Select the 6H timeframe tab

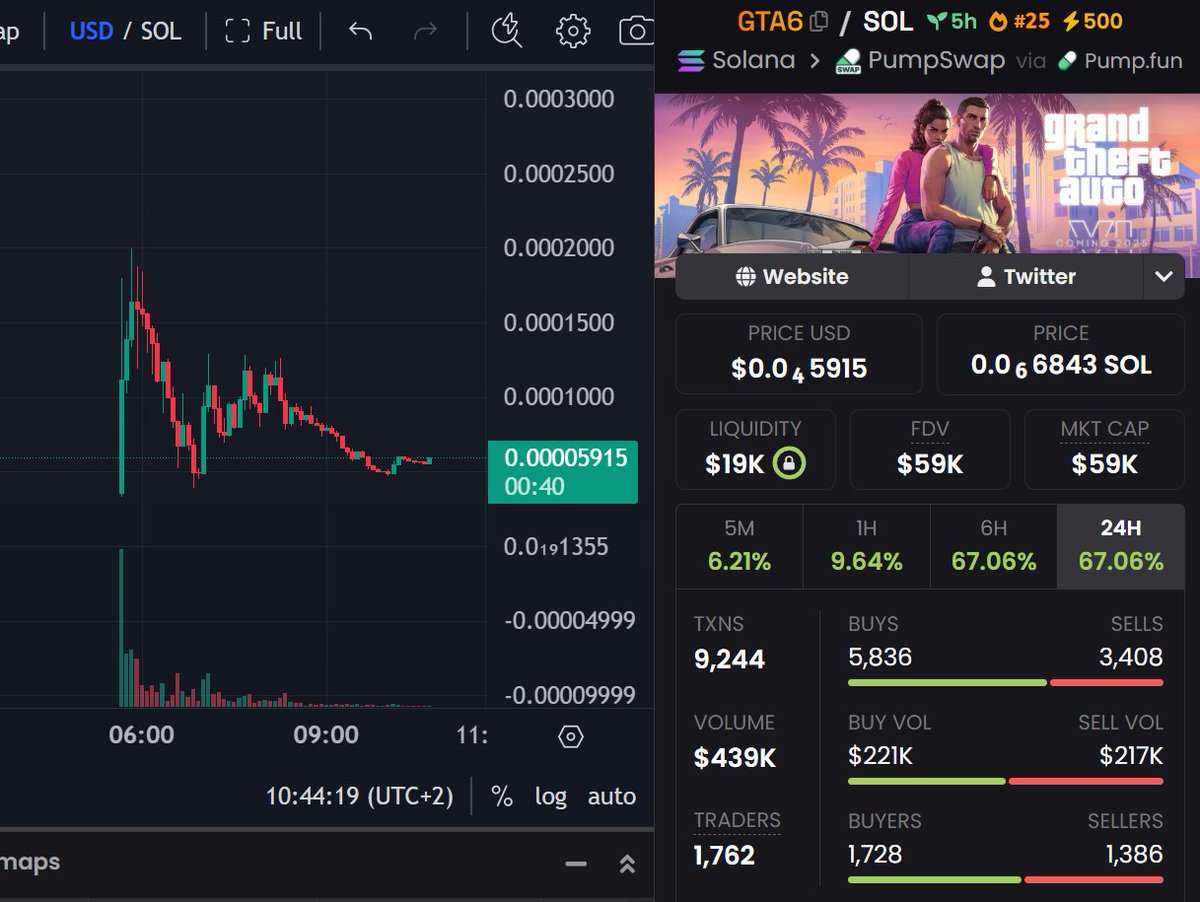tap(993, 546)
